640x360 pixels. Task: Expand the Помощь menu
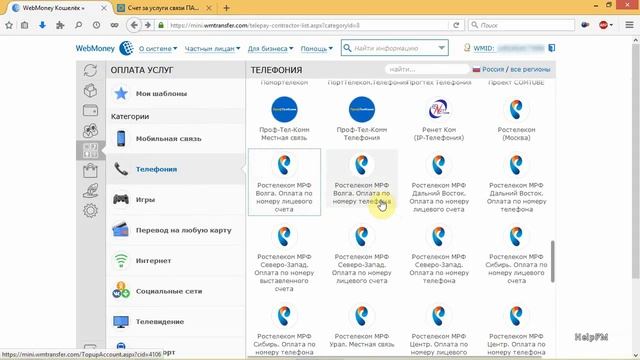(x=317, y=49)
